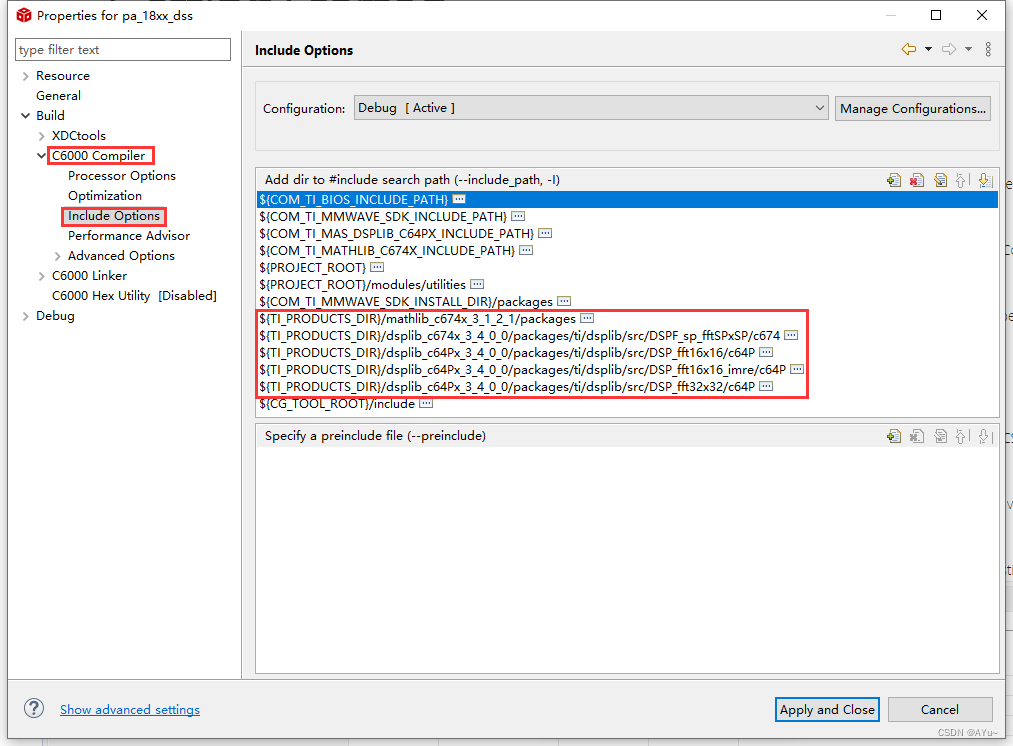Viewport: 1013px width, 746px height.
Task: Select Processor Options page
Action: click(121, 176)
